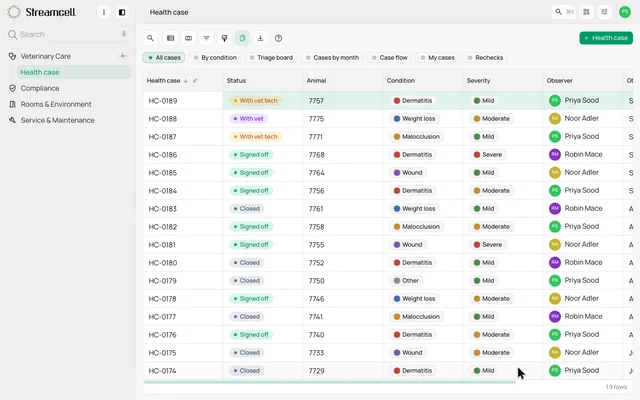Switch to the All cases view tab
The image size is (640, 400).
pos(164,58)
